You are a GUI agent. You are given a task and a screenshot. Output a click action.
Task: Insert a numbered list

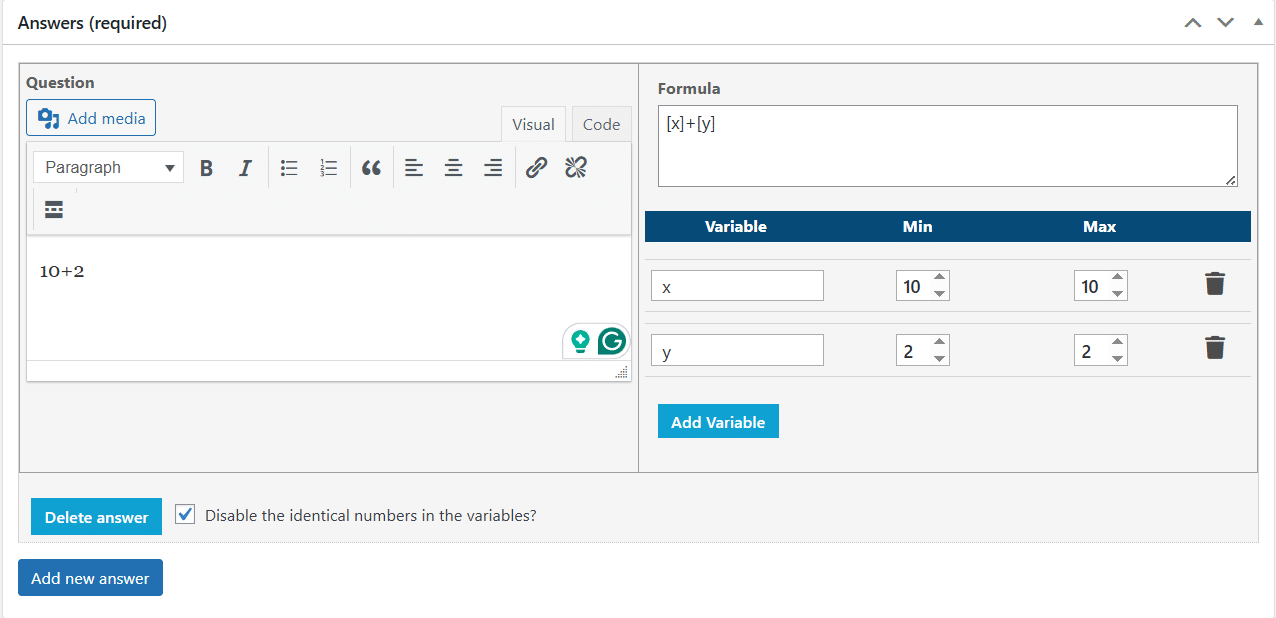pyautogui.click(x=328, y=168)
